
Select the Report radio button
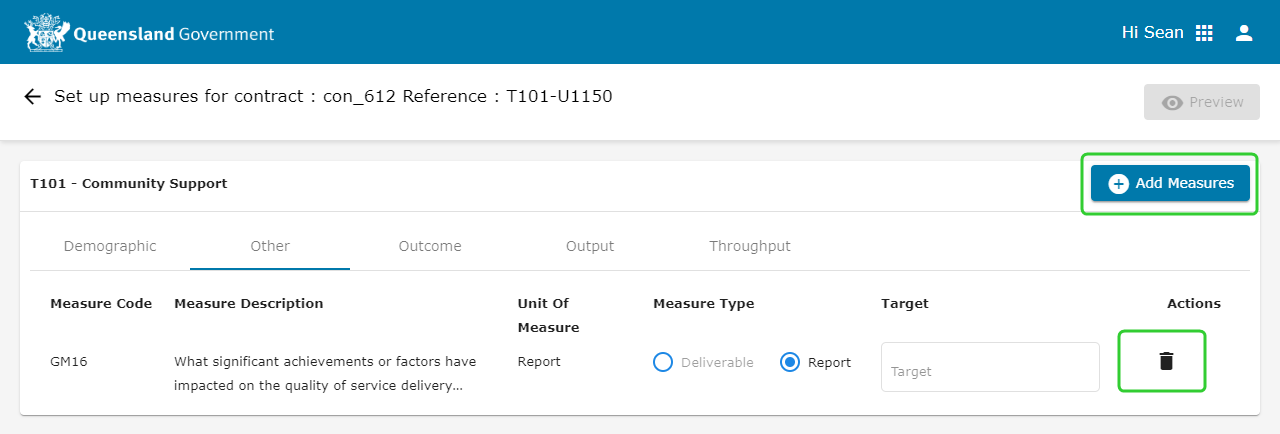pos(790,362)
